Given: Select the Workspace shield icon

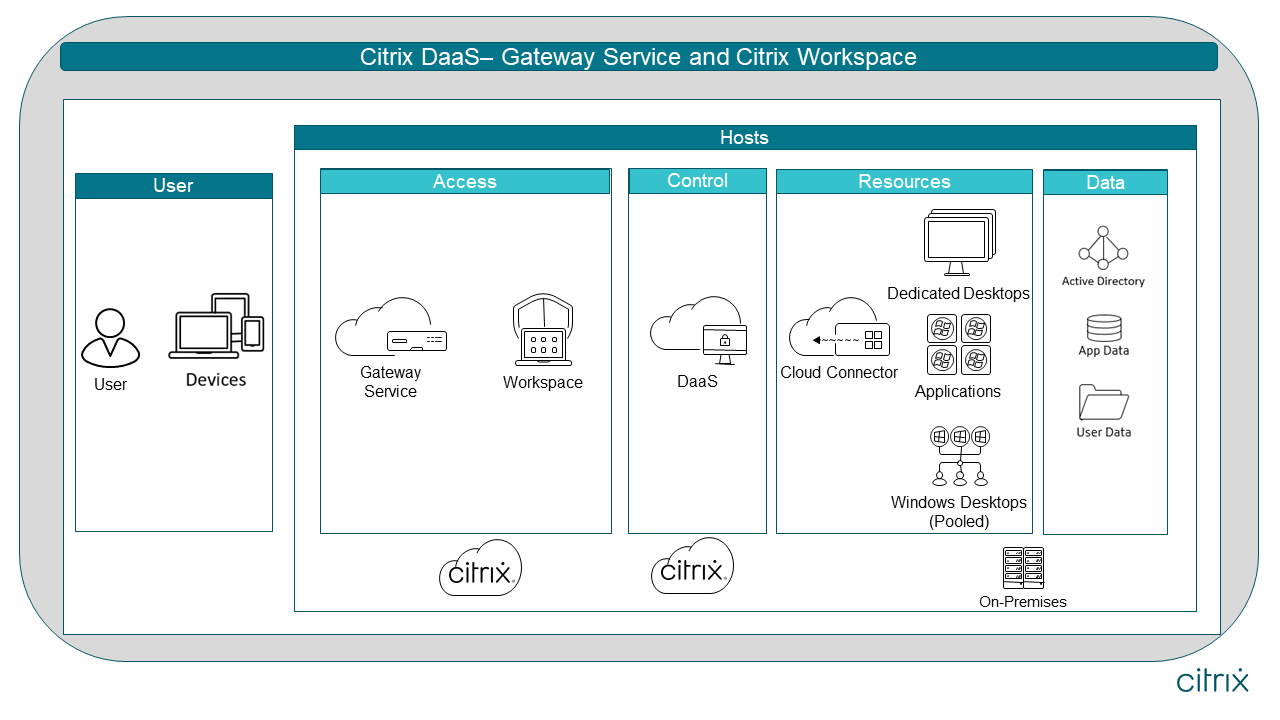Looking at the screenshot, I should (x=543, y=330).
